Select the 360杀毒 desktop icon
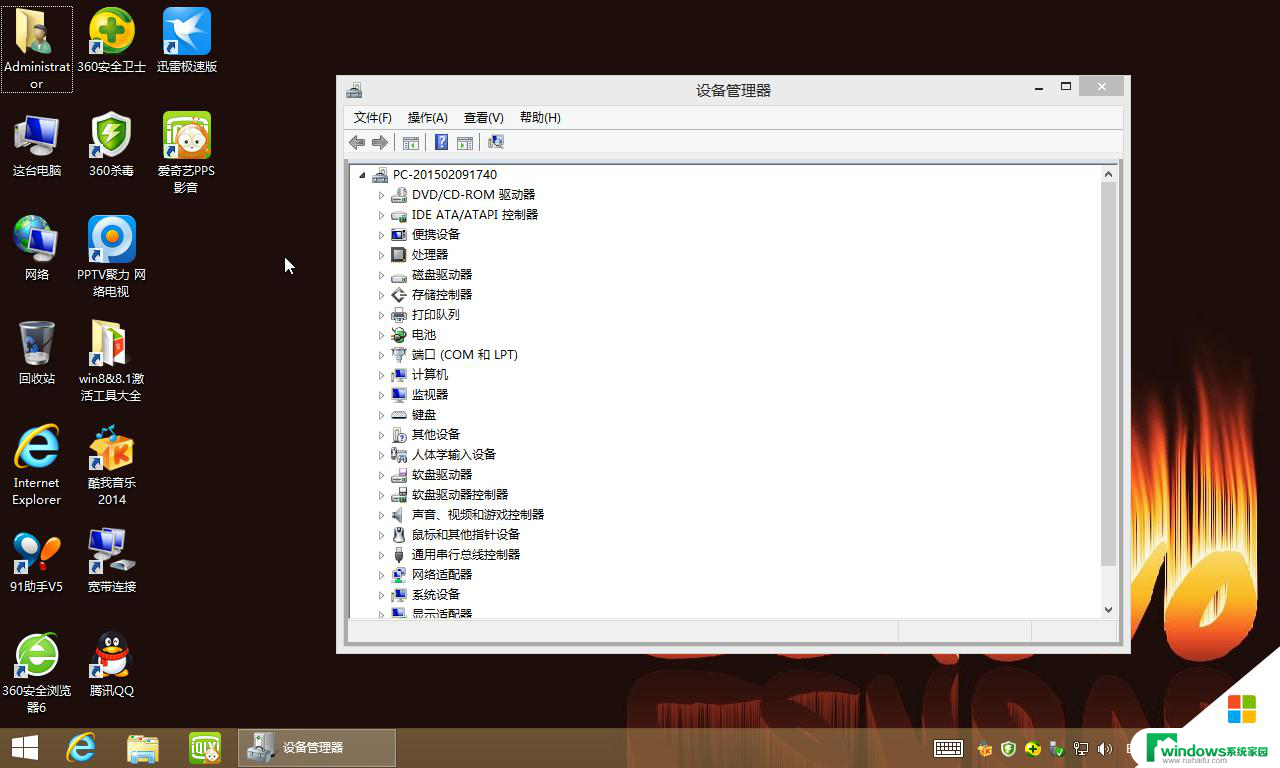The width and height of the screenshot is (1280, 768). click(x=111, y=146)
